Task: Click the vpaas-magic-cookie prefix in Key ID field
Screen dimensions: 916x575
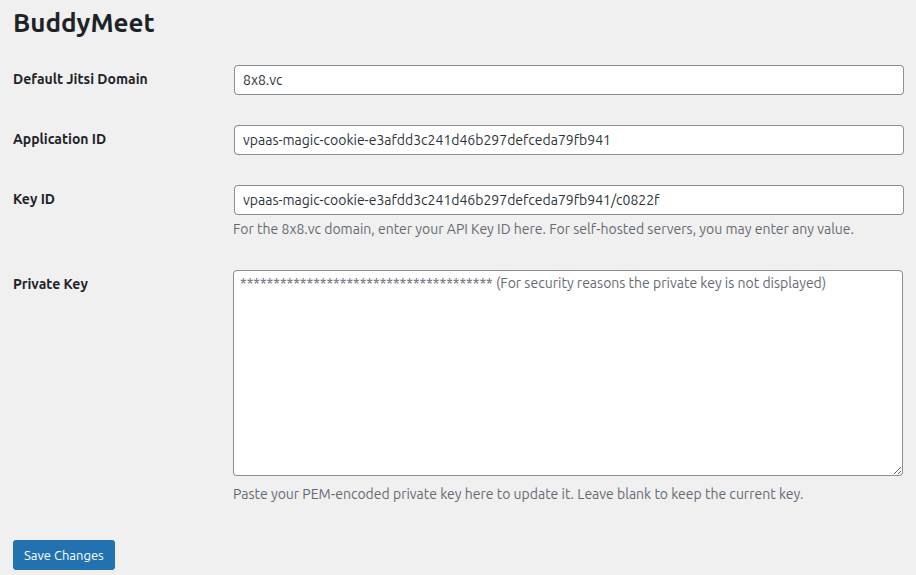Action: point(304,200)
